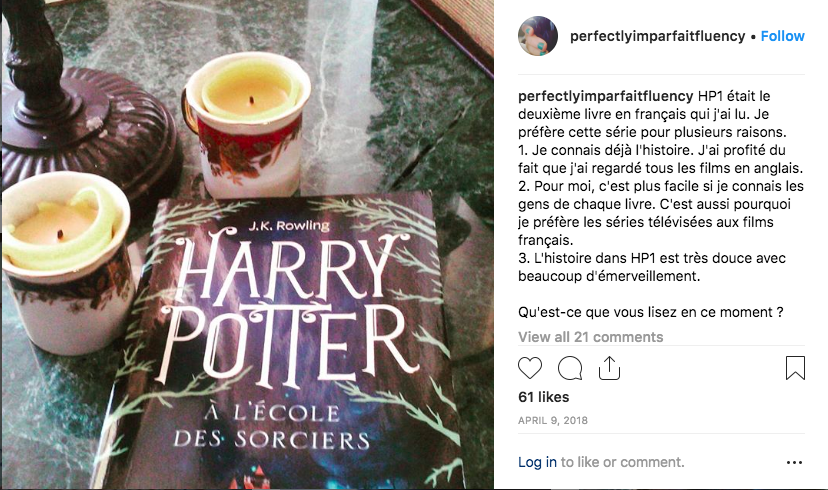Image resolution: width=828 pixels, height=490 pixels.
Task: Click the Log in link
Action: coord(537,463)
